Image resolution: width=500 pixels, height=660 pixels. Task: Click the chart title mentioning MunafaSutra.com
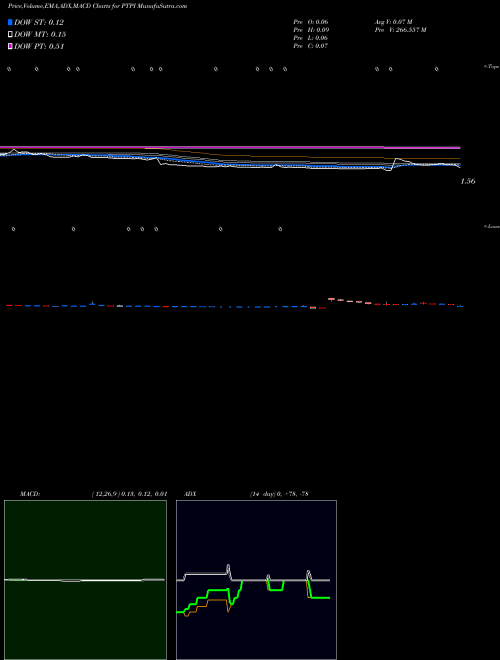(x=98, y=6)
